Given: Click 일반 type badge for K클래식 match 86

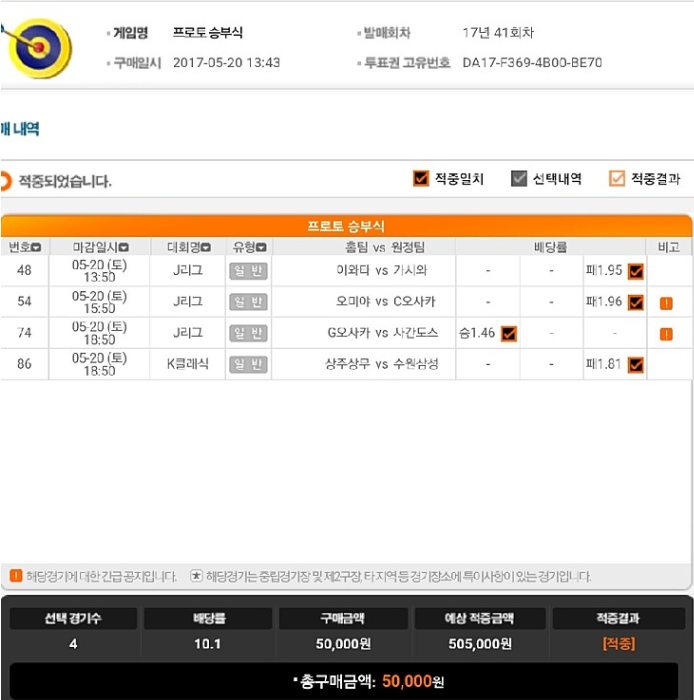Looking at the screenshot, I should coord(248,365).
